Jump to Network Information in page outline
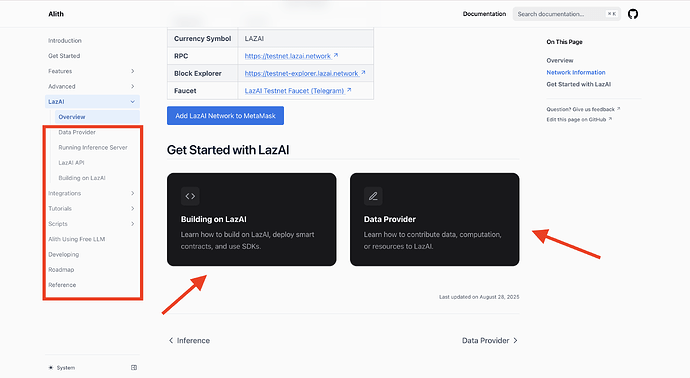The width and height of the screenshot is (690, 378). [576, 72]
